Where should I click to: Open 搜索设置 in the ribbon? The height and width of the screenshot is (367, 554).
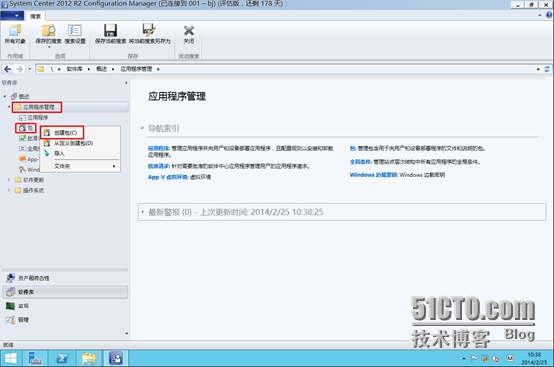tap(75, 35)
